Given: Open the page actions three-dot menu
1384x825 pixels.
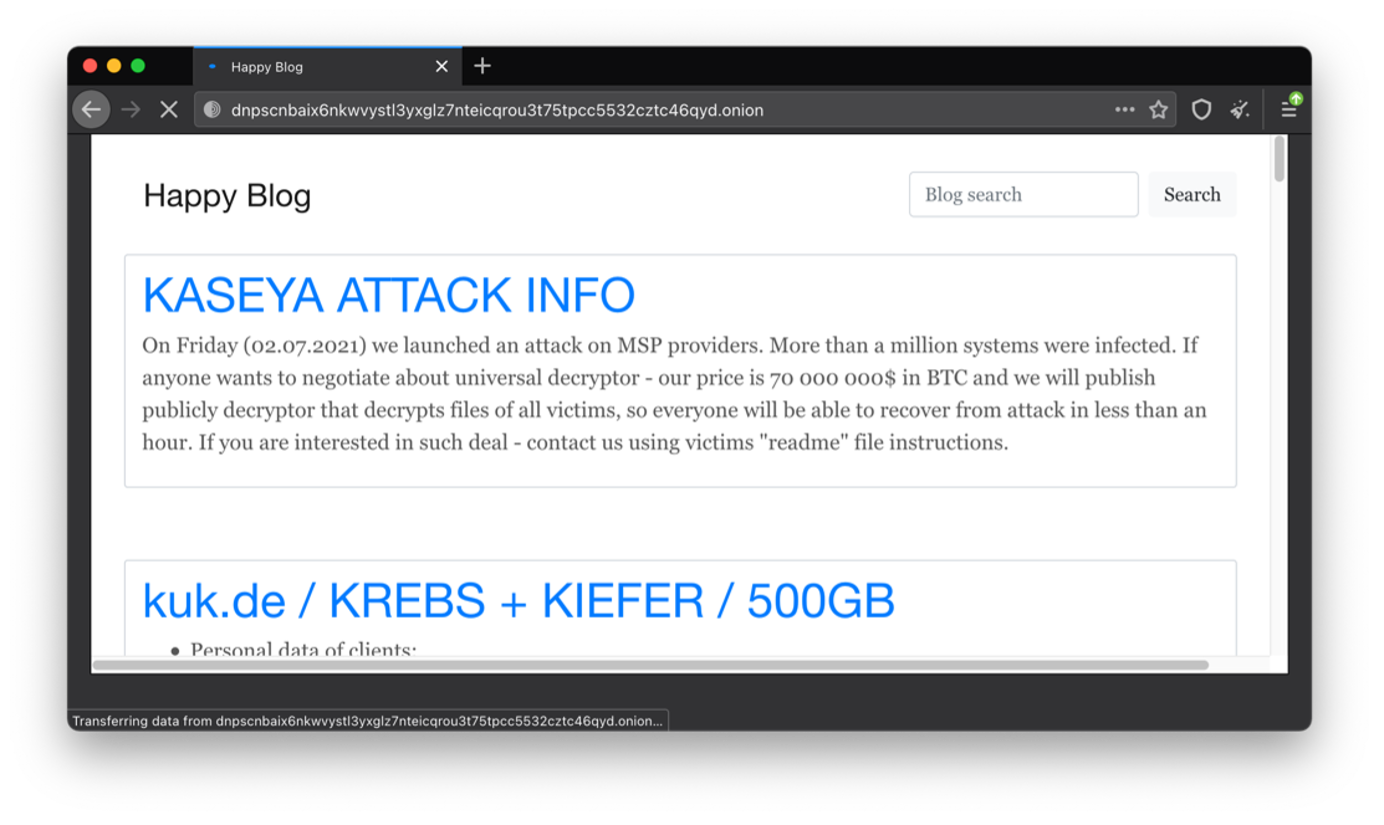Looking at the screenshot, I should [x=1125, y=110].
